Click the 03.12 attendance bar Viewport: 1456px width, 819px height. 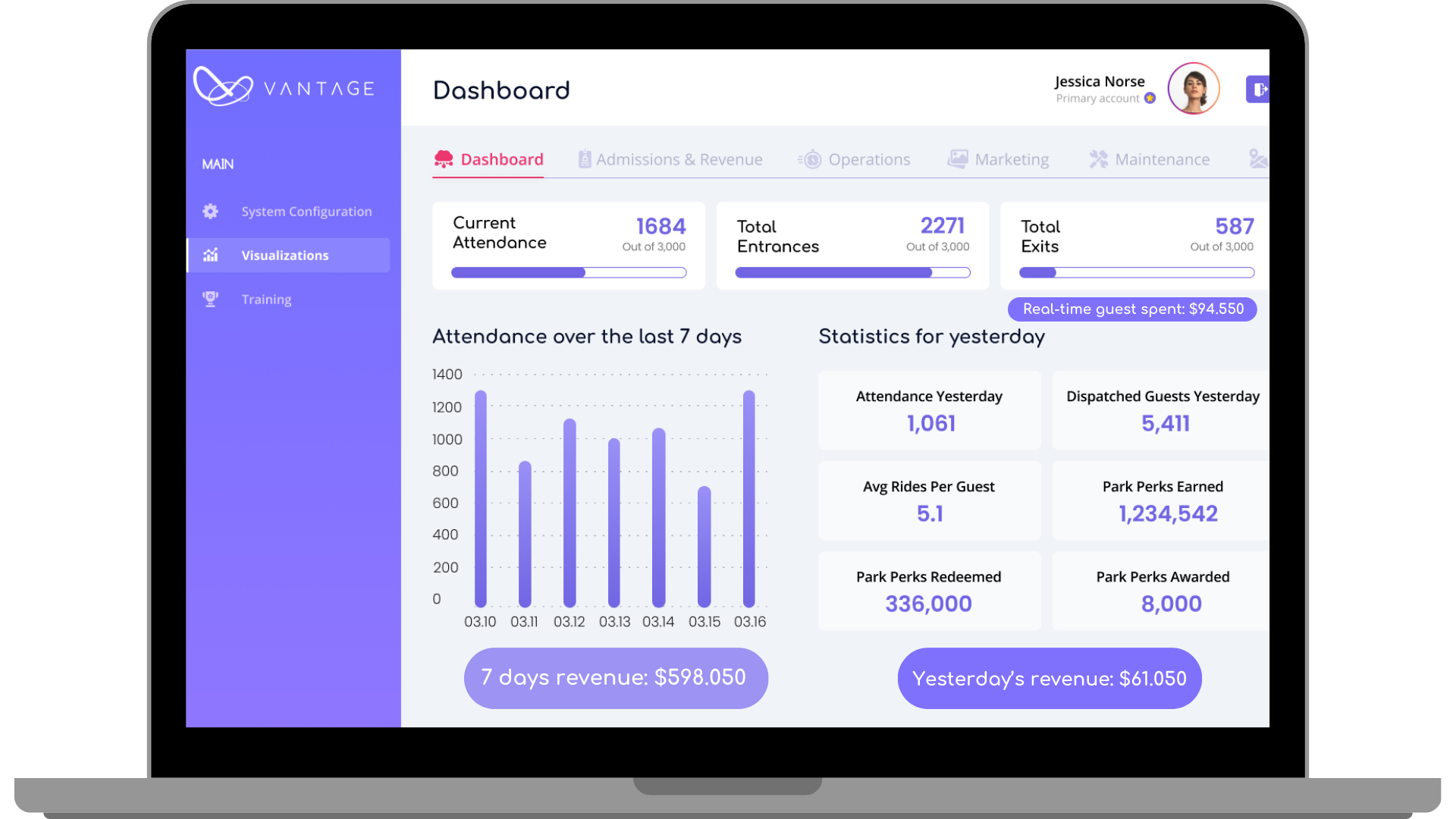(570, 513)
